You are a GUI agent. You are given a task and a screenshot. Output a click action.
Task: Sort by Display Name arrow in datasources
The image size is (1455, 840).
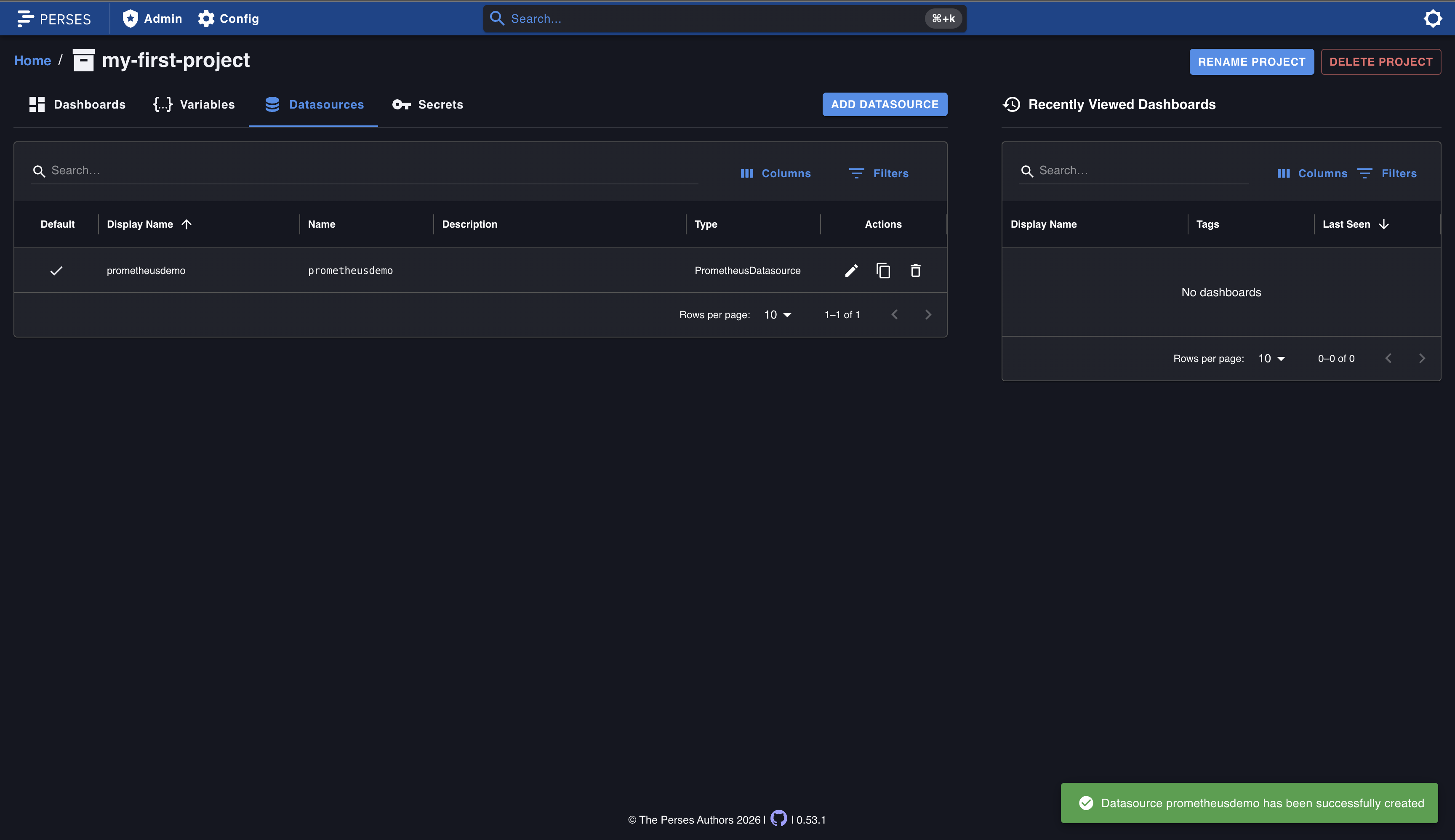click(187, 224)
